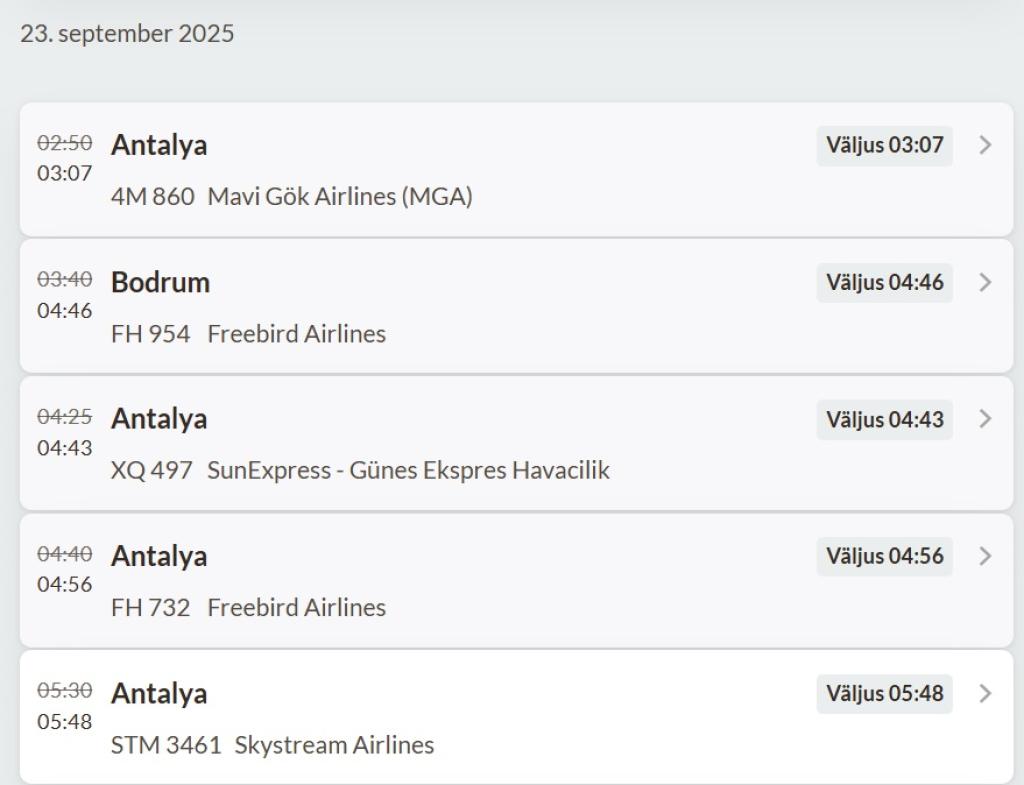
Task: Select the 23. september 2025 date heading
Action: coord(127,34)
